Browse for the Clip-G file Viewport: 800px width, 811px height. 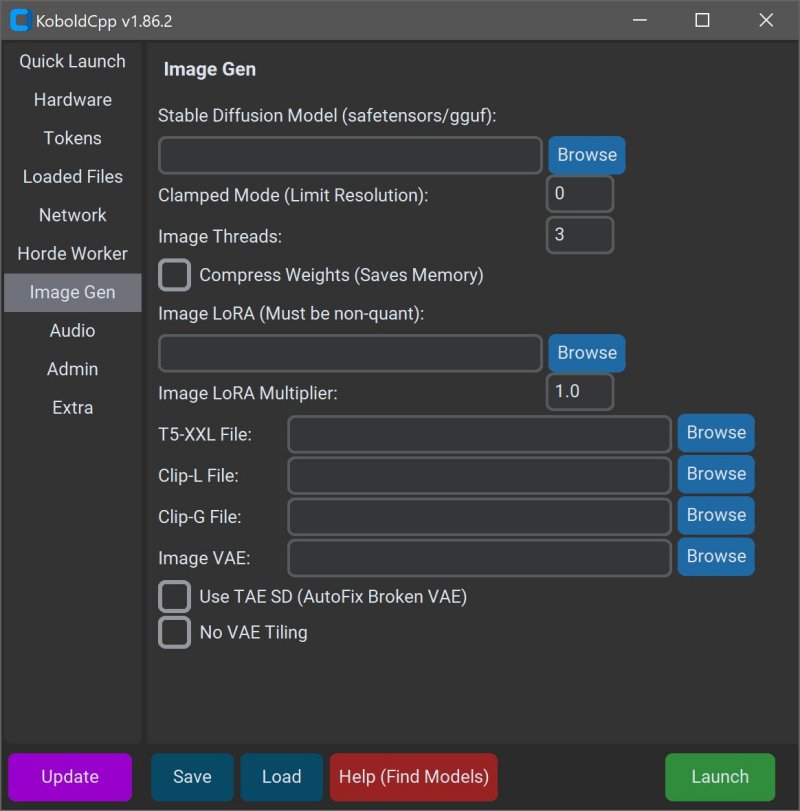click(x=716, y=515)
